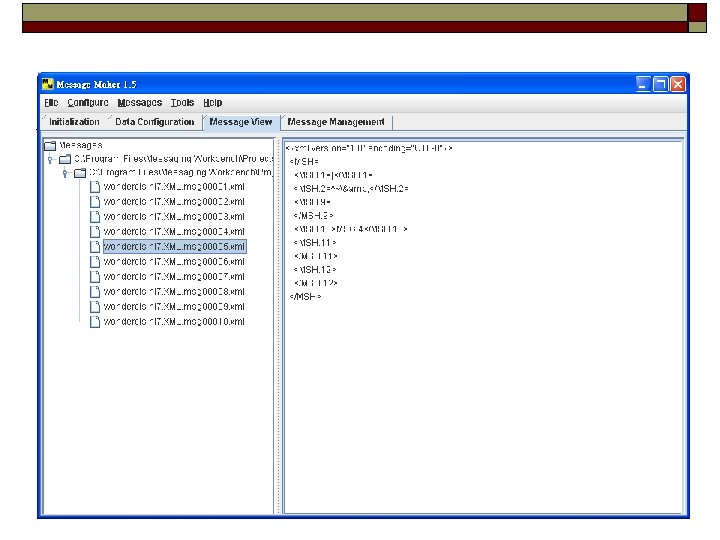720x540 pixels.
Task: Click document icon of msg00008.xml
Action: (95, 292)
